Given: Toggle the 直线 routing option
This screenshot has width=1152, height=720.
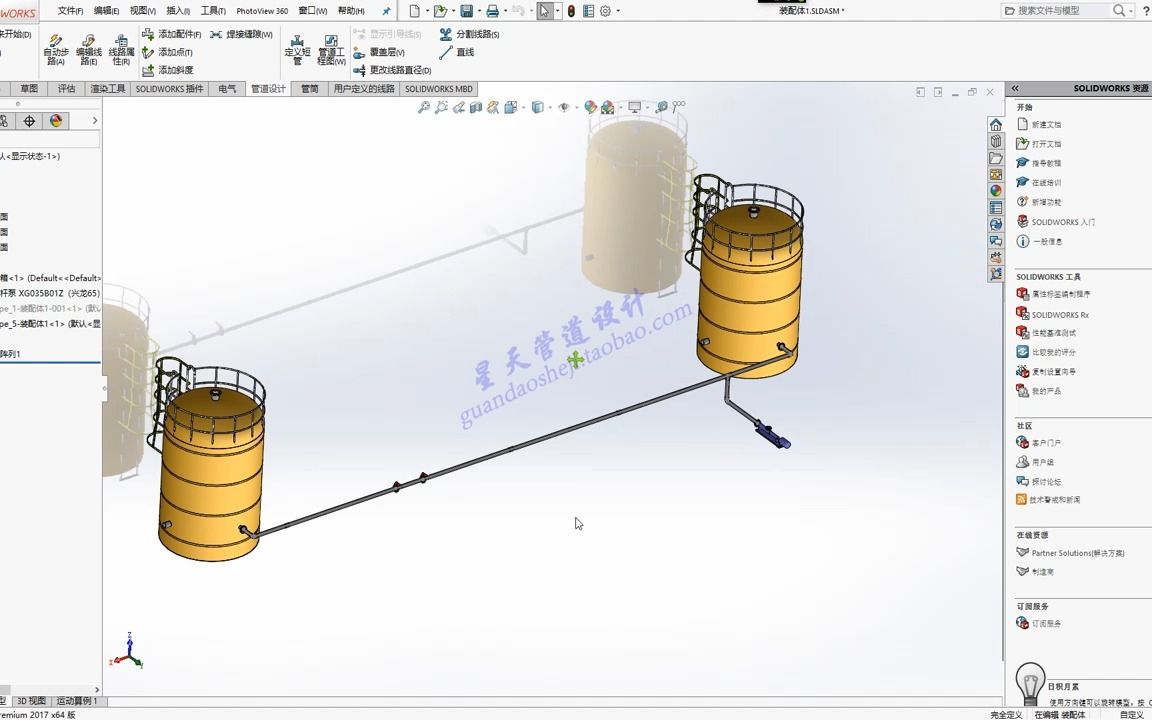Looking at the screenshot, I should 463,52.
